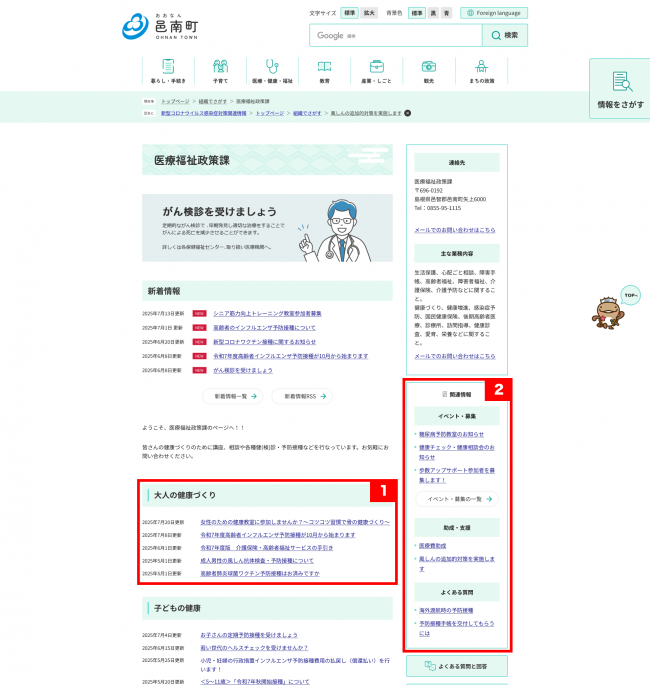
Task: Set font size to 拡大
Action: (x=369, y=14)
